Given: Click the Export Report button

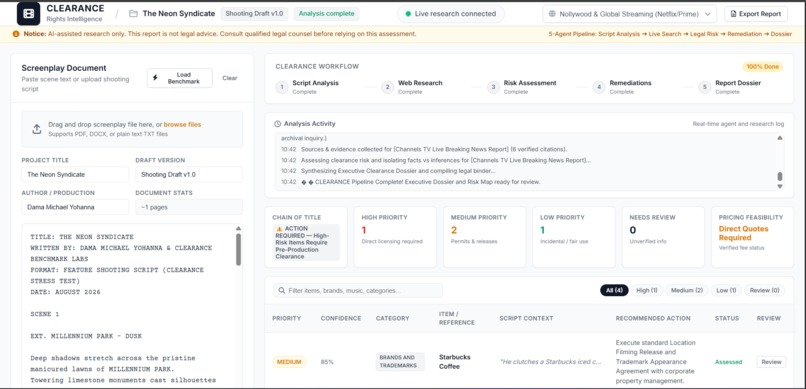Looking at the screenshot, I should 756,14.
